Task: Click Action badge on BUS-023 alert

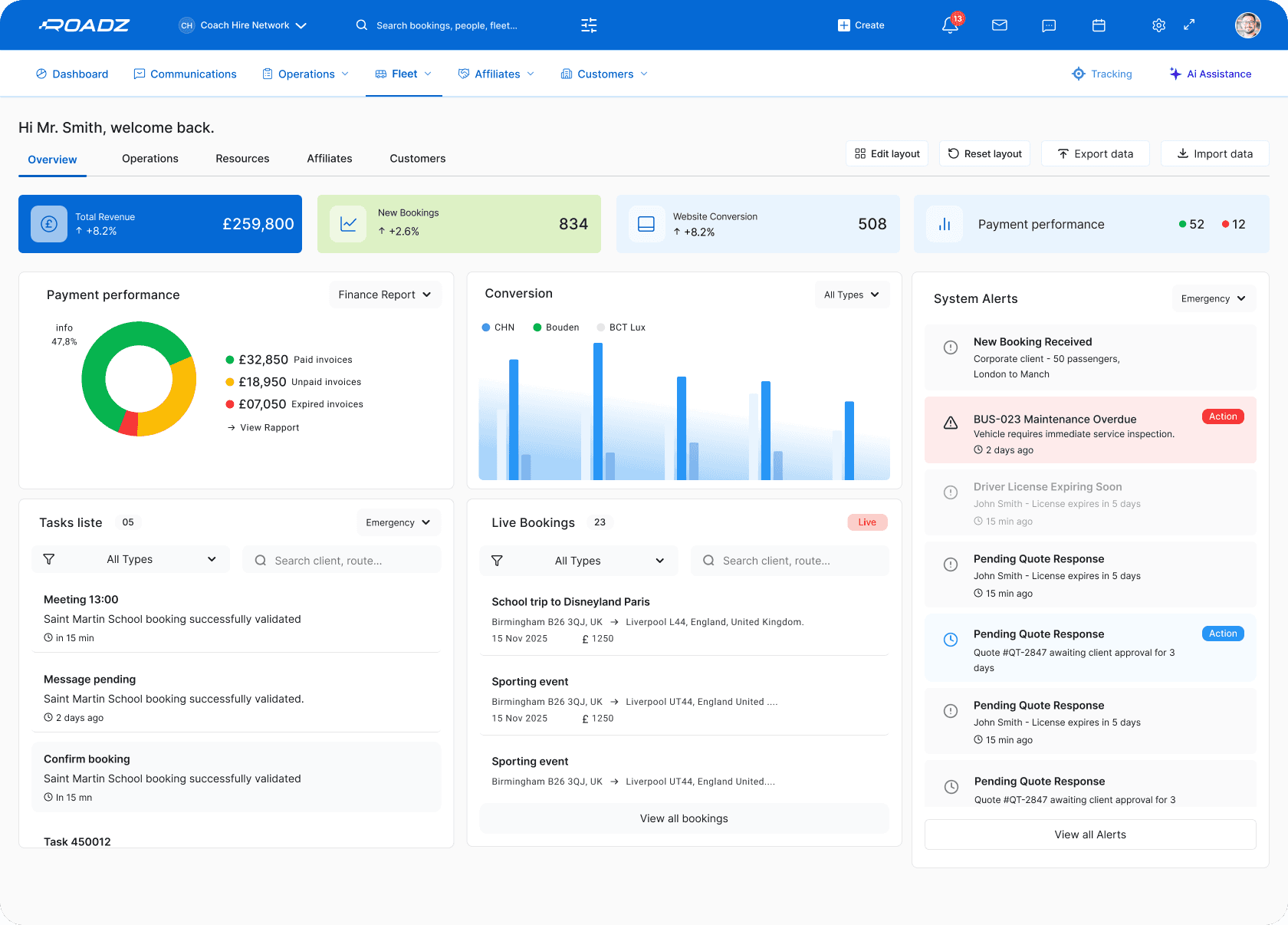Action: point(1223,416)
